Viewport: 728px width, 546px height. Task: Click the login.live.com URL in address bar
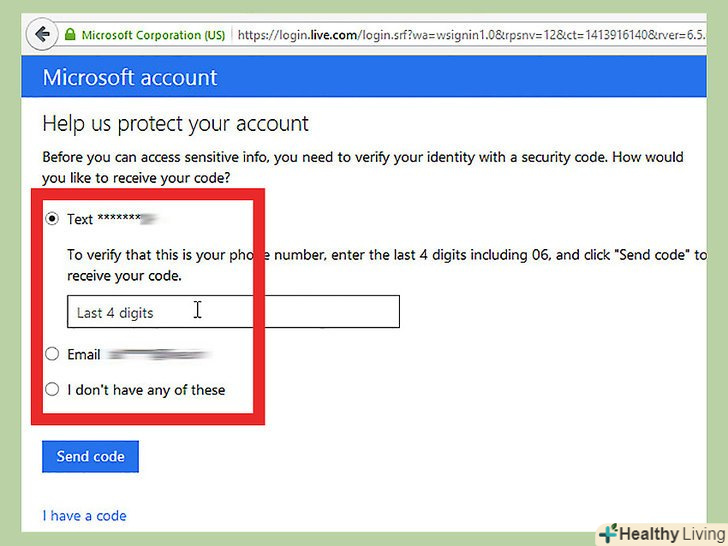(x=480, y=35)
